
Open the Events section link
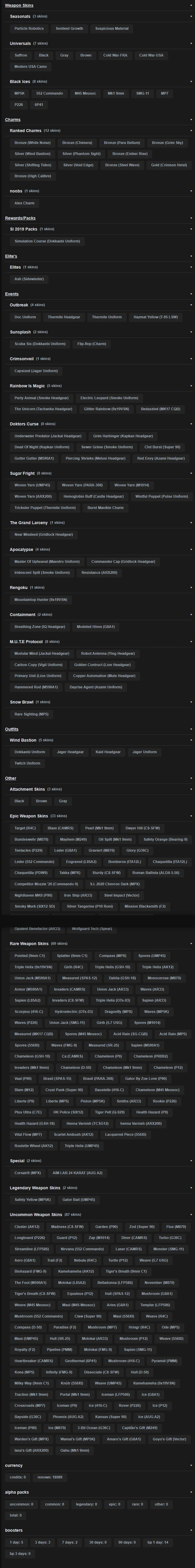coord(12,294)
